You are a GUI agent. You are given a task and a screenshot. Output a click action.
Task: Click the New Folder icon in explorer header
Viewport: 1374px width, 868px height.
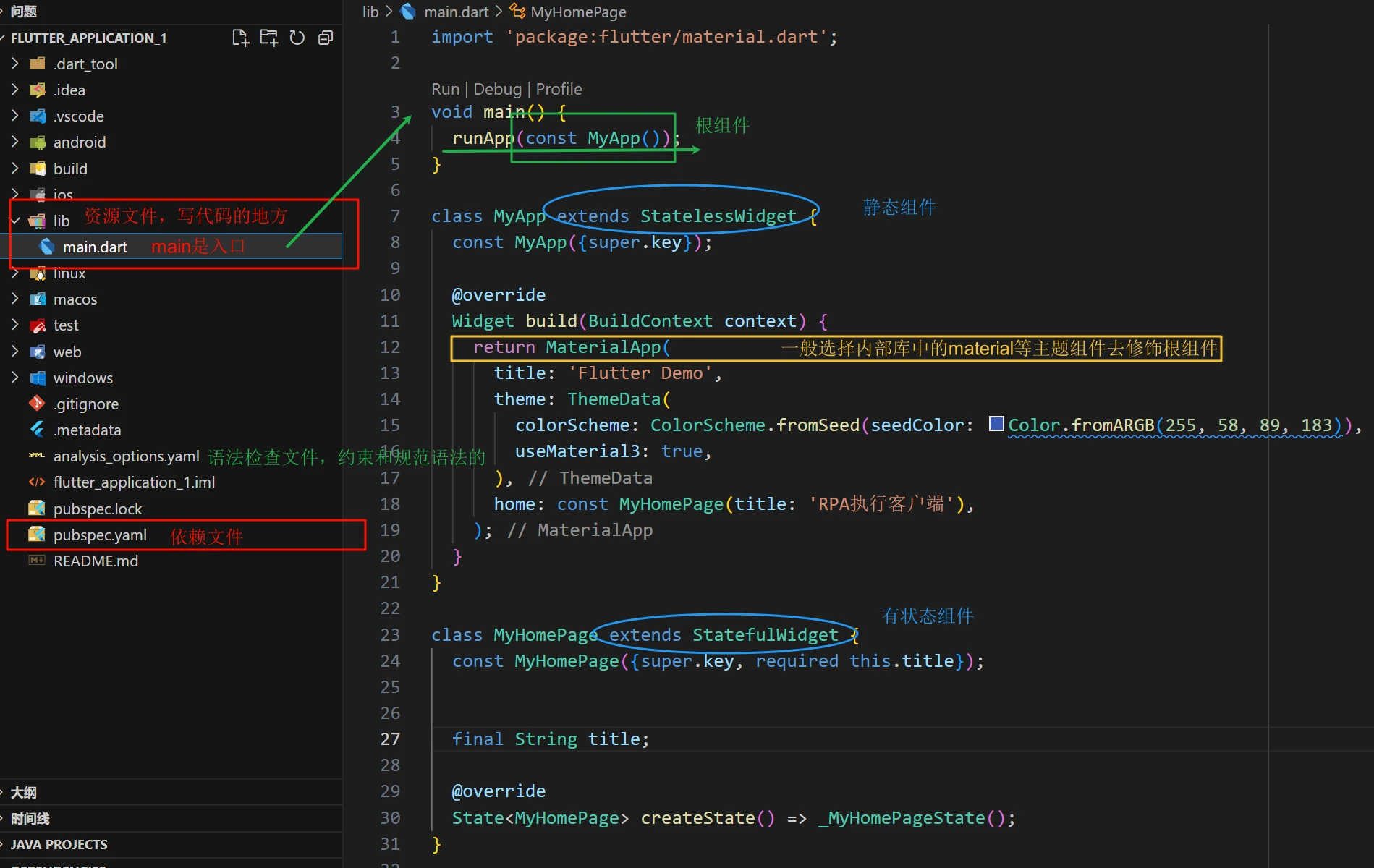pos(269,38)
